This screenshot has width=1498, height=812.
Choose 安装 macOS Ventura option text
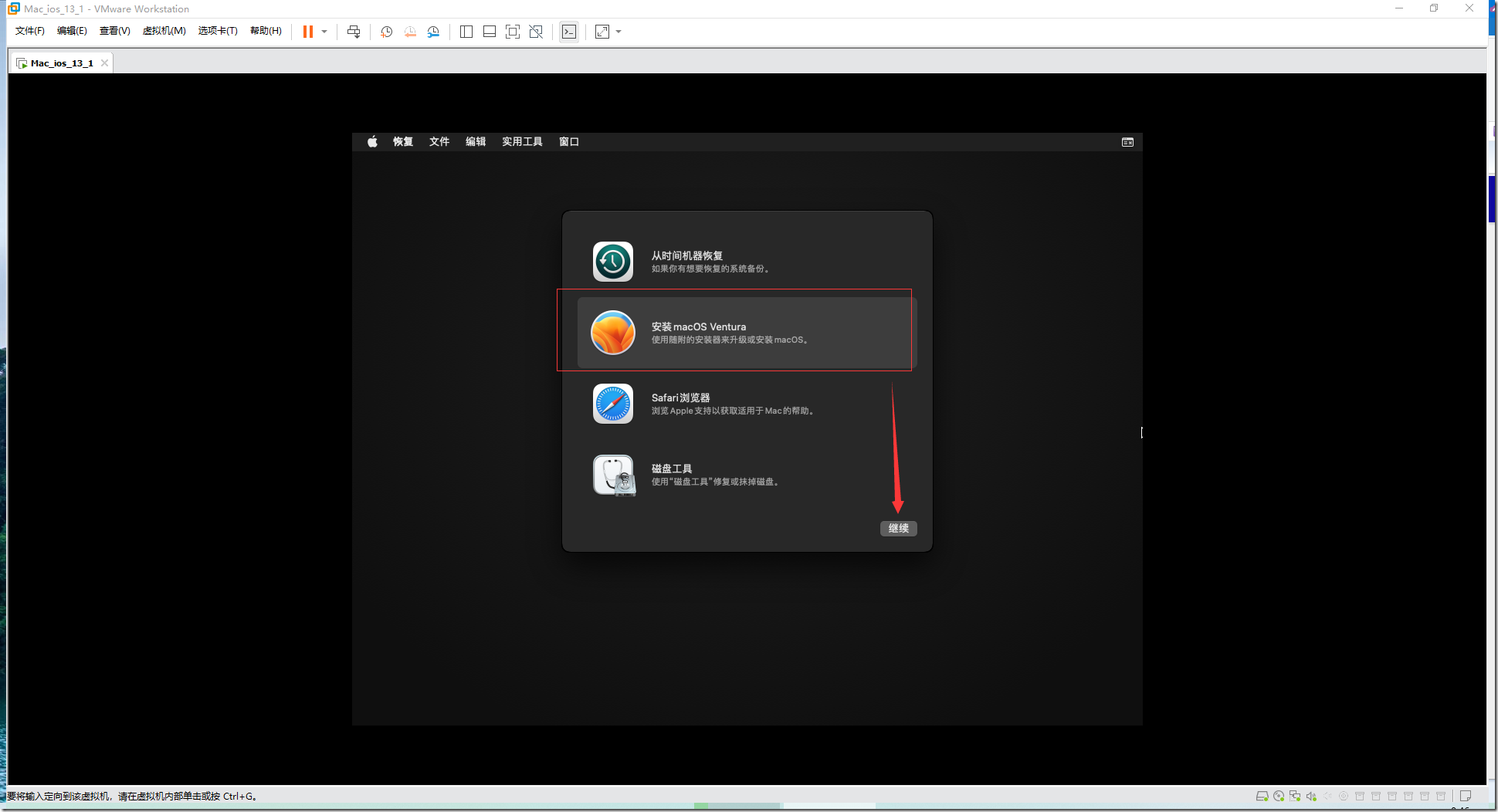tap(699, 326)
